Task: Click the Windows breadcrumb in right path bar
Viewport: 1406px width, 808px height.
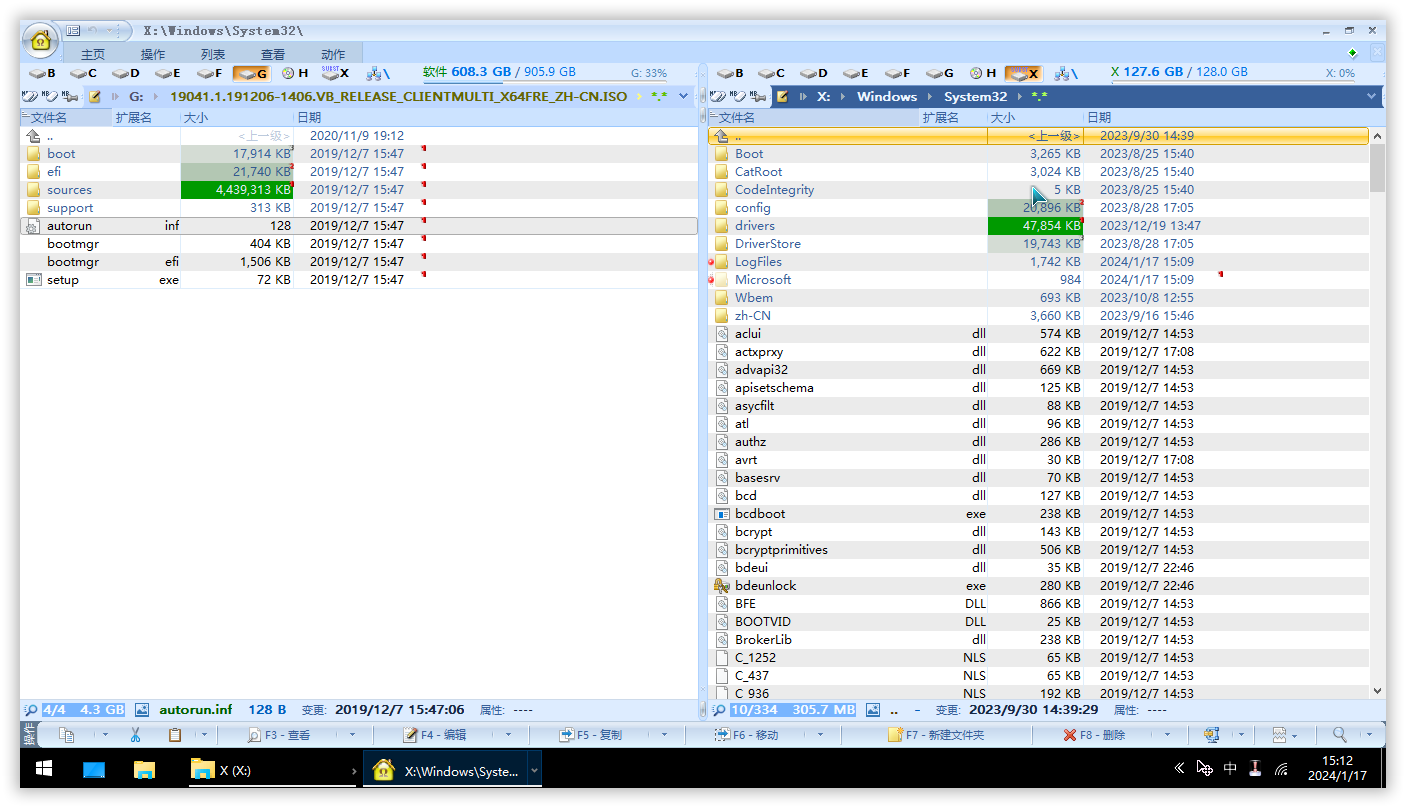Action: point(887,97)
